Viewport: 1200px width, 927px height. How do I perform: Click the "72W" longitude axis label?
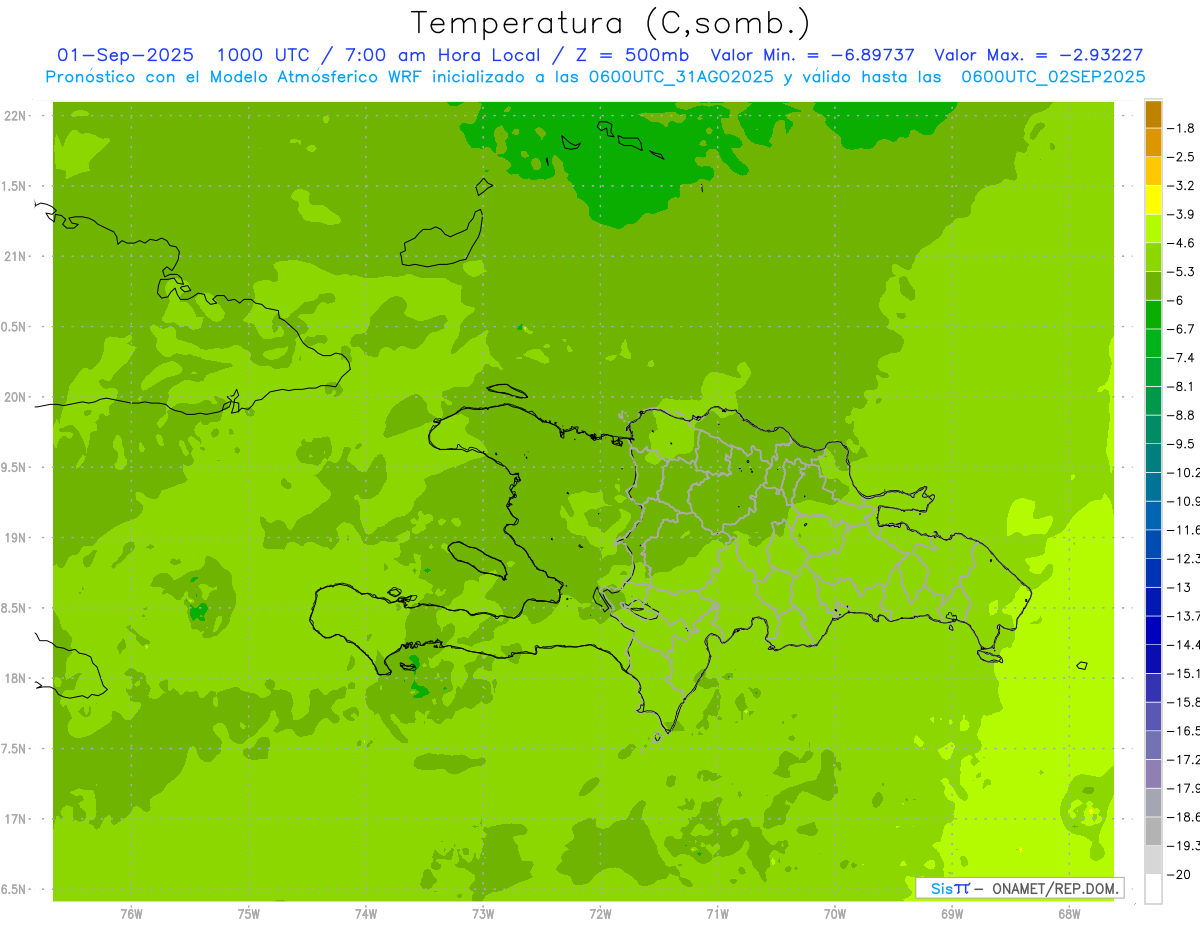tap(600, 914)
